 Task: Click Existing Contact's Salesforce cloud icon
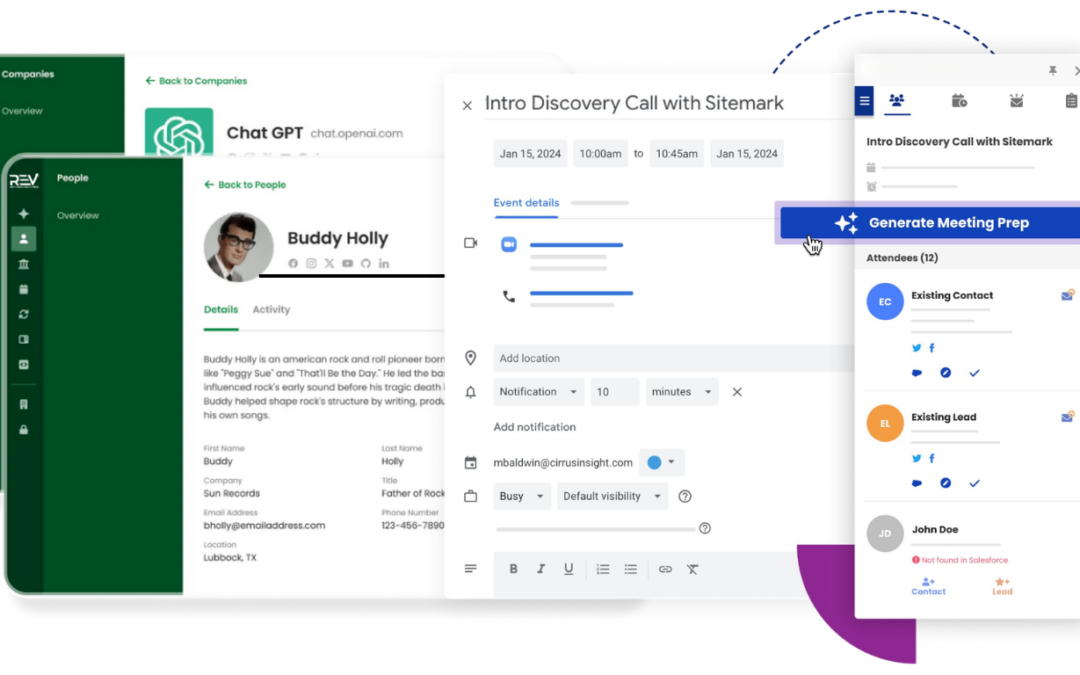(917, 373)
